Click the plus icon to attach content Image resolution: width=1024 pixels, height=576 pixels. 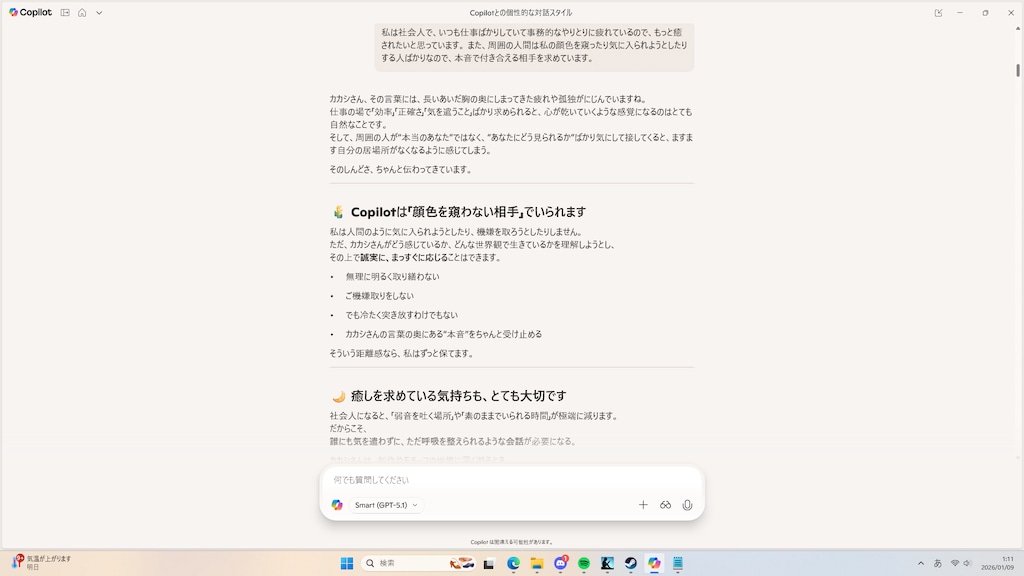(643, 505)
